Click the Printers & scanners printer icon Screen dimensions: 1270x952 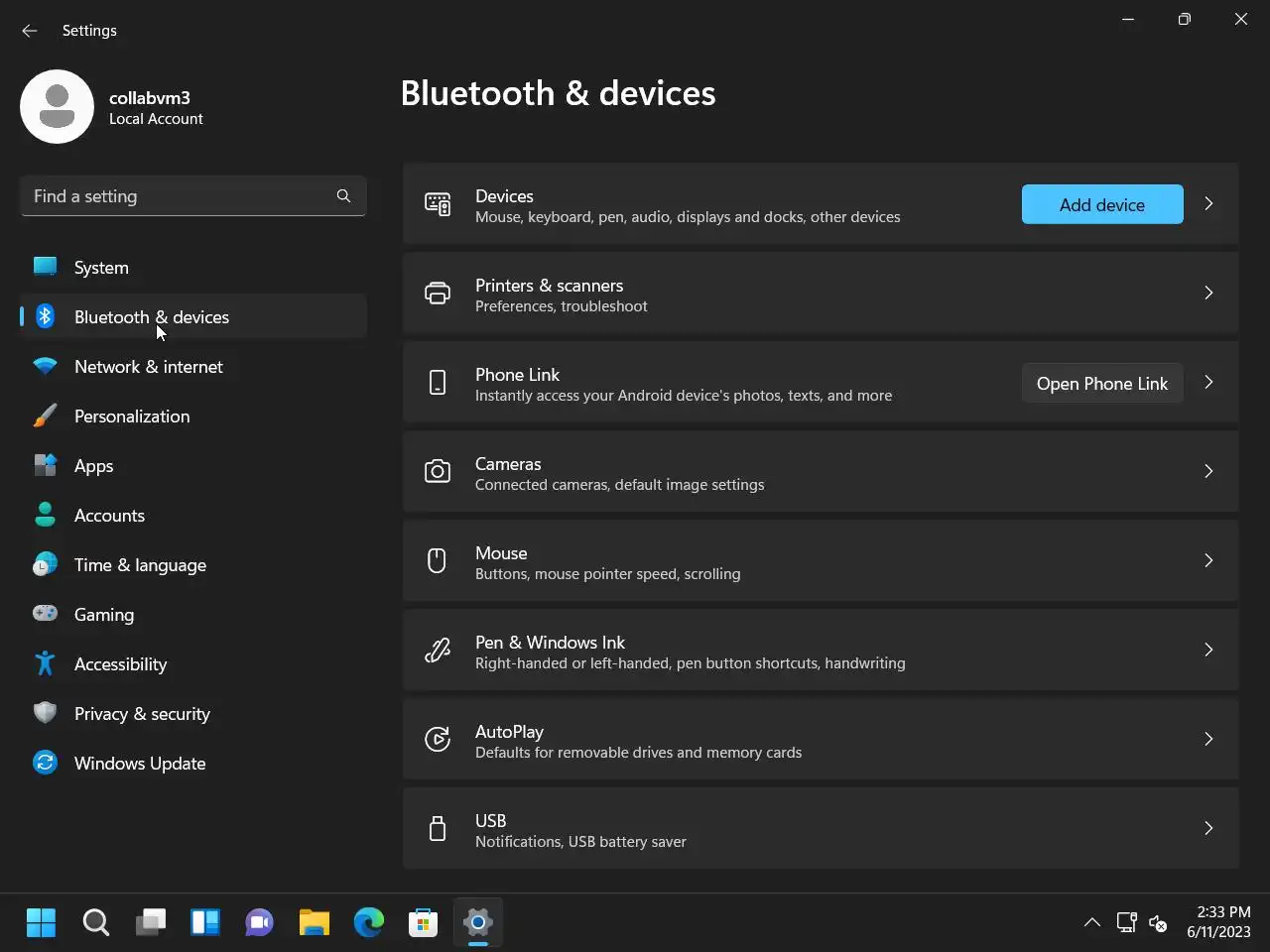[438, 294]
